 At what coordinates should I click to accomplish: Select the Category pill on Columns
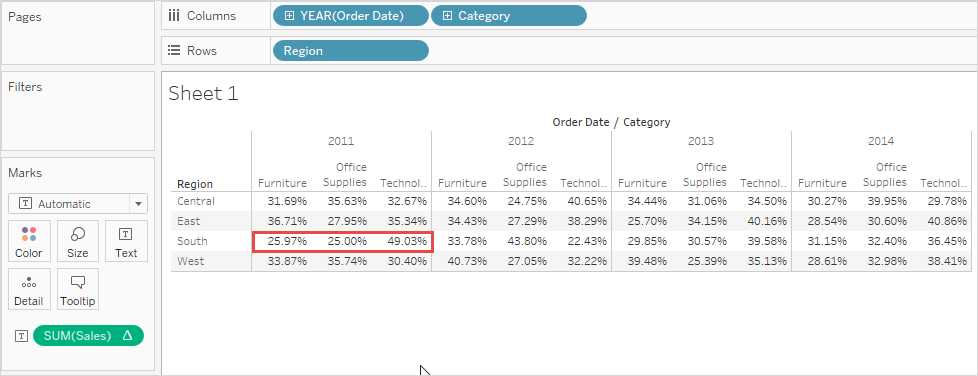[x=508, y=16]
